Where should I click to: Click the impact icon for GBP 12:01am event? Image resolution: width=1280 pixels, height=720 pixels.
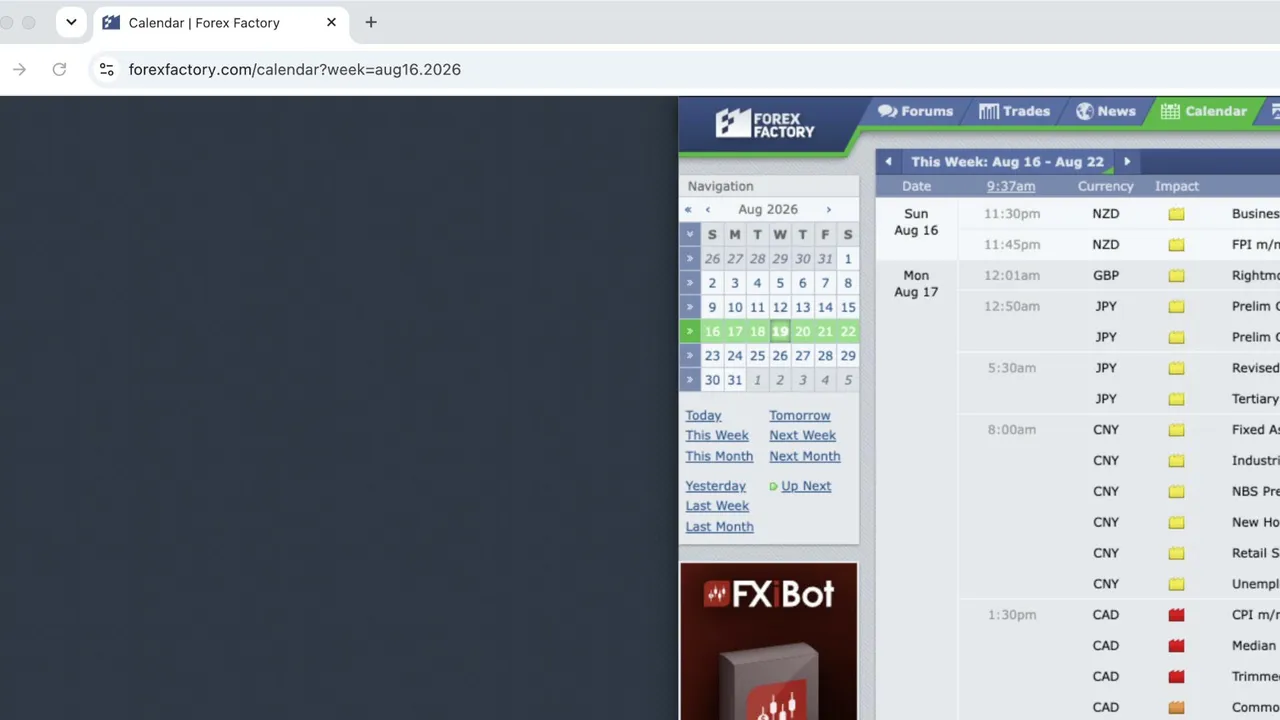[1176, 276]
